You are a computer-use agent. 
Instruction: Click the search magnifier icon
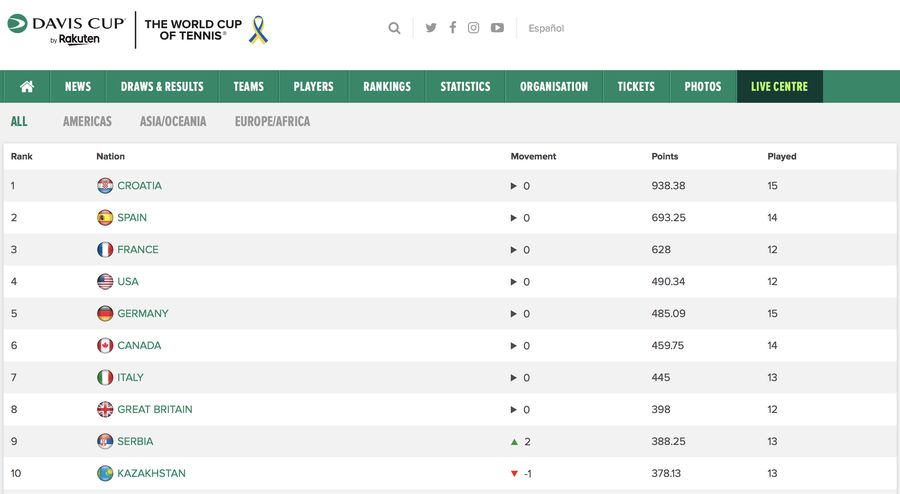click(394, 28)
